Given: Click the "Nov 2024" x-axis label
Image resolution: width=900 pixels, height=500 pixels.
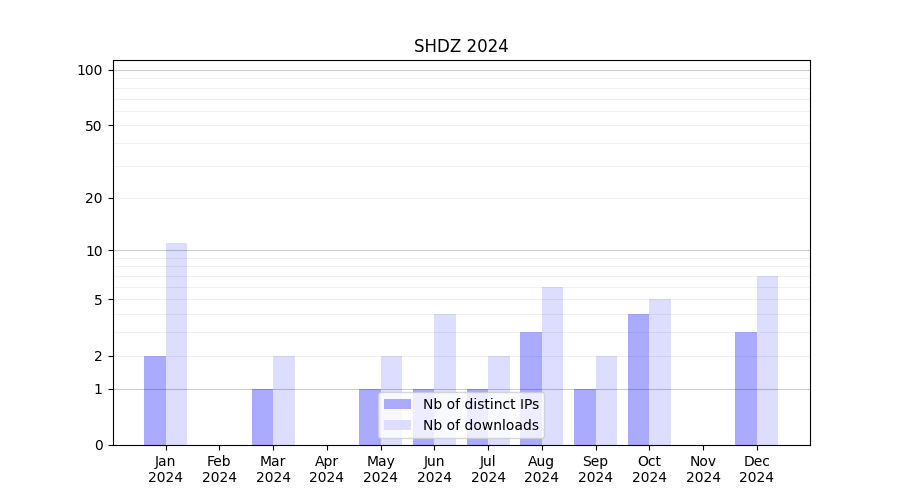Looking at the screenshot, I should click(703, 469).
